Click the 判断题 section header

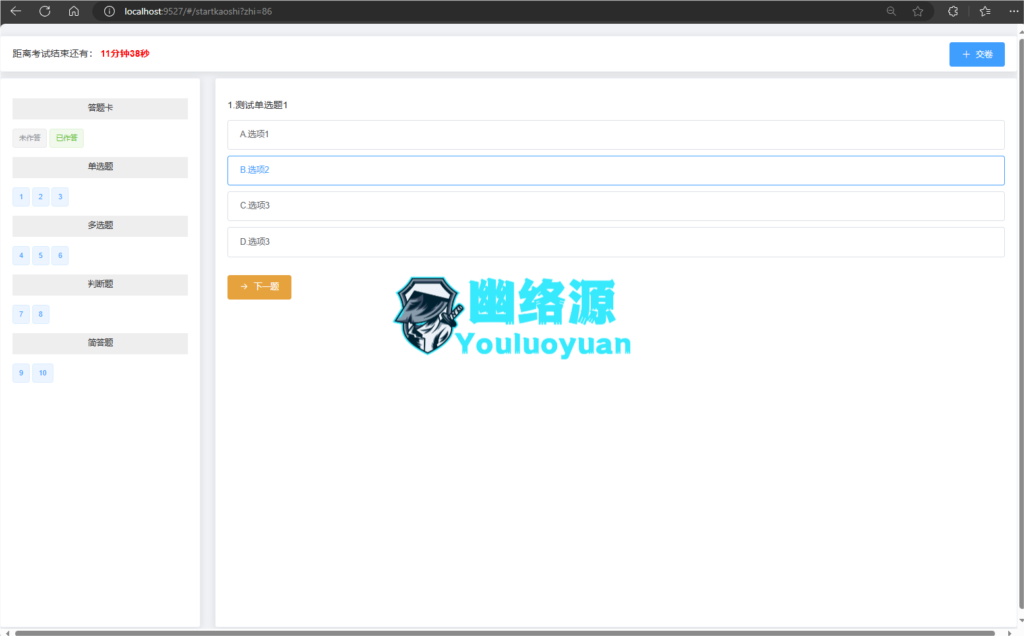[100, 285]
